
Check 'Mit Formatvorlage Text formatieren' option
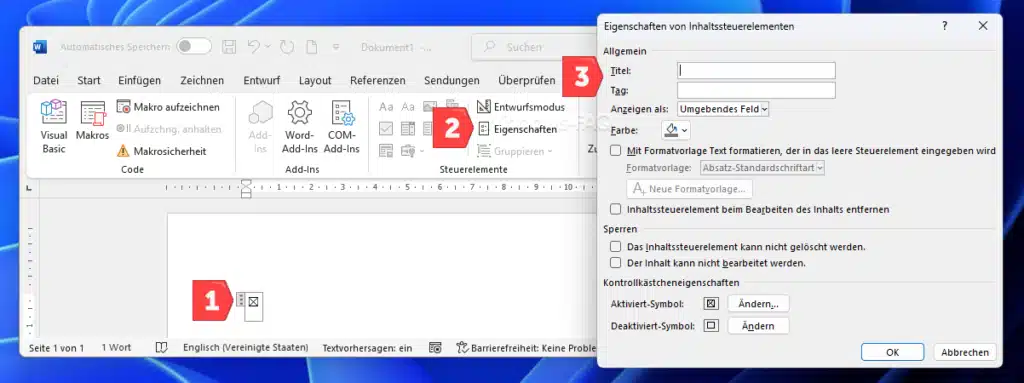[x=615, y=150]
